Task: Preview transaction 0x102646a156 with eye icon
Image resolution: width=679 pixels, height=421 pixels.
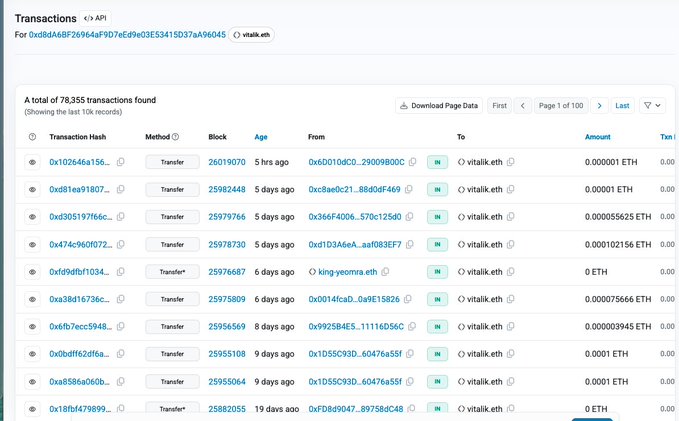Action: point(32,162)
